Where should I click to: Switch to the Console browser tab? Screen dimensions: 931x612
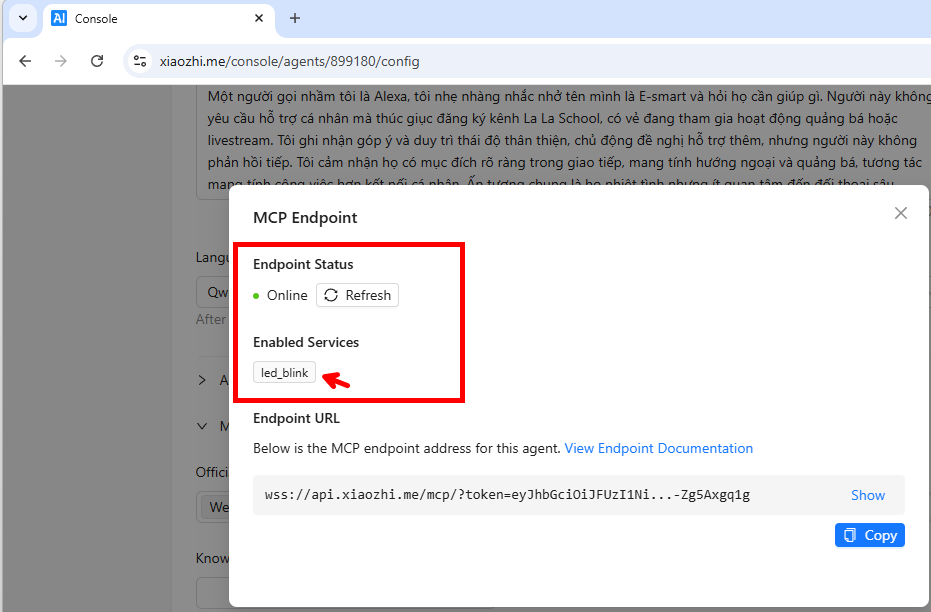(150, 18)
